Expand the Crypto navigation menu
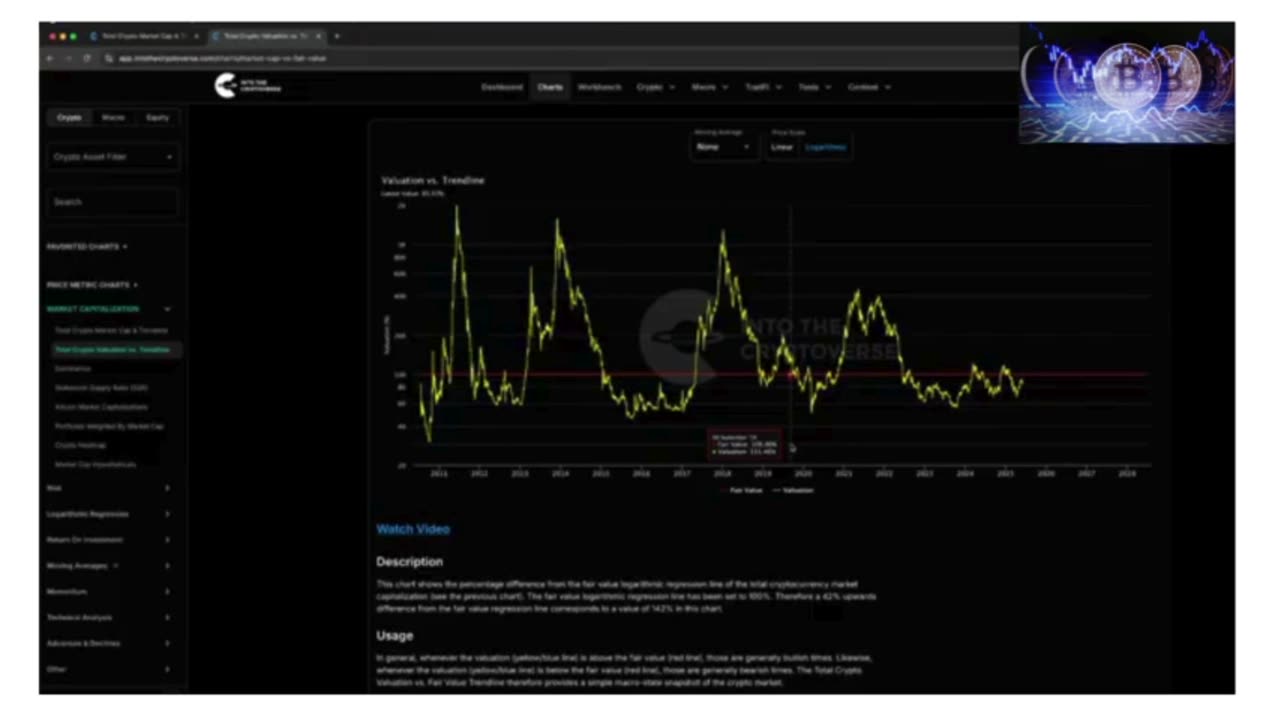The width and height of the screenshot is (1280, 720). coord(655,87)
